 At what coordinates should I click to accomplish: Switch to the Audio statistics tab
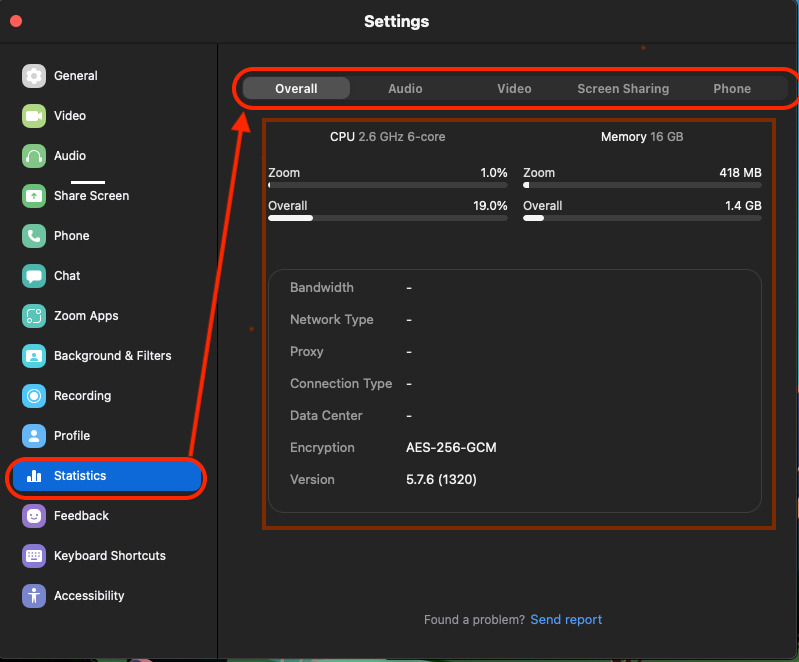[405, 89]
